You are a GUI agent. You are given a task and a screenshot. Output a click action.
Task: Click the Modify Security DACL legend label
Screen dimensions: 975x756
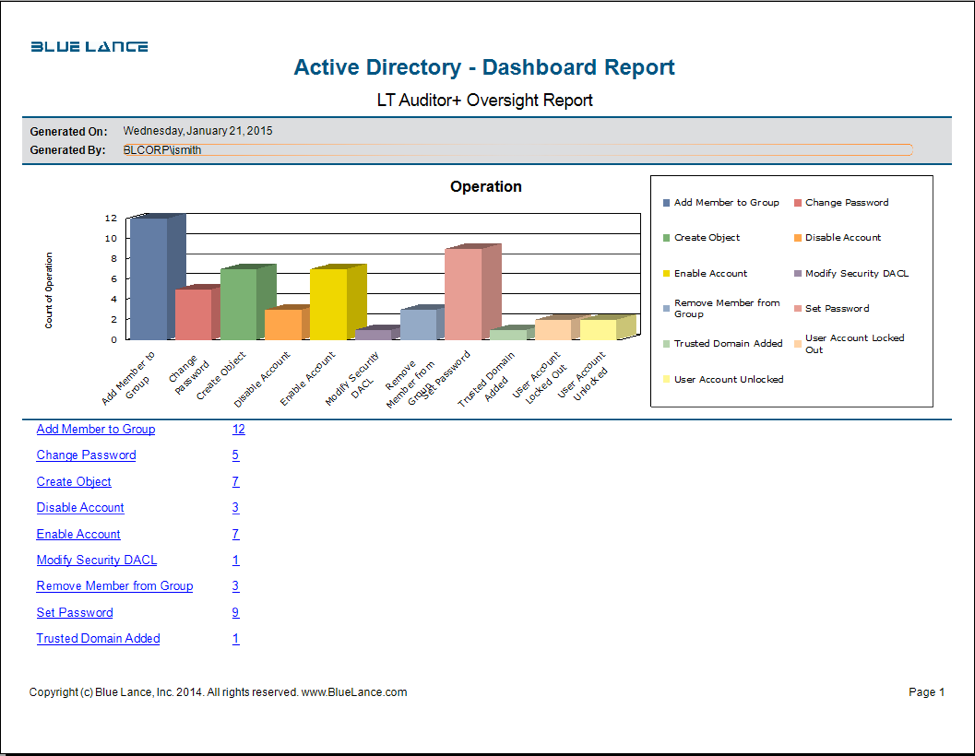pyautogui.click(x=857, y=274)
